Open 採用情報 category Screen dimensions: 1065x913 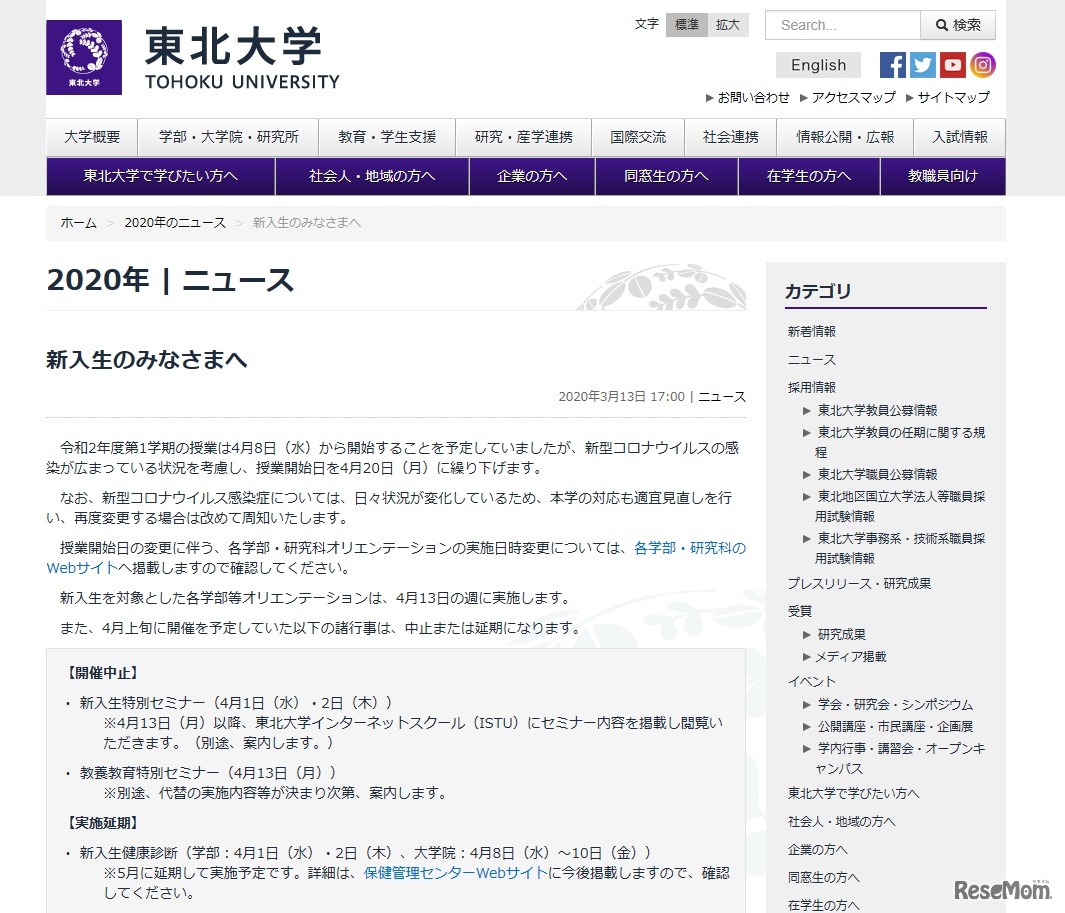tap(812, 387)
